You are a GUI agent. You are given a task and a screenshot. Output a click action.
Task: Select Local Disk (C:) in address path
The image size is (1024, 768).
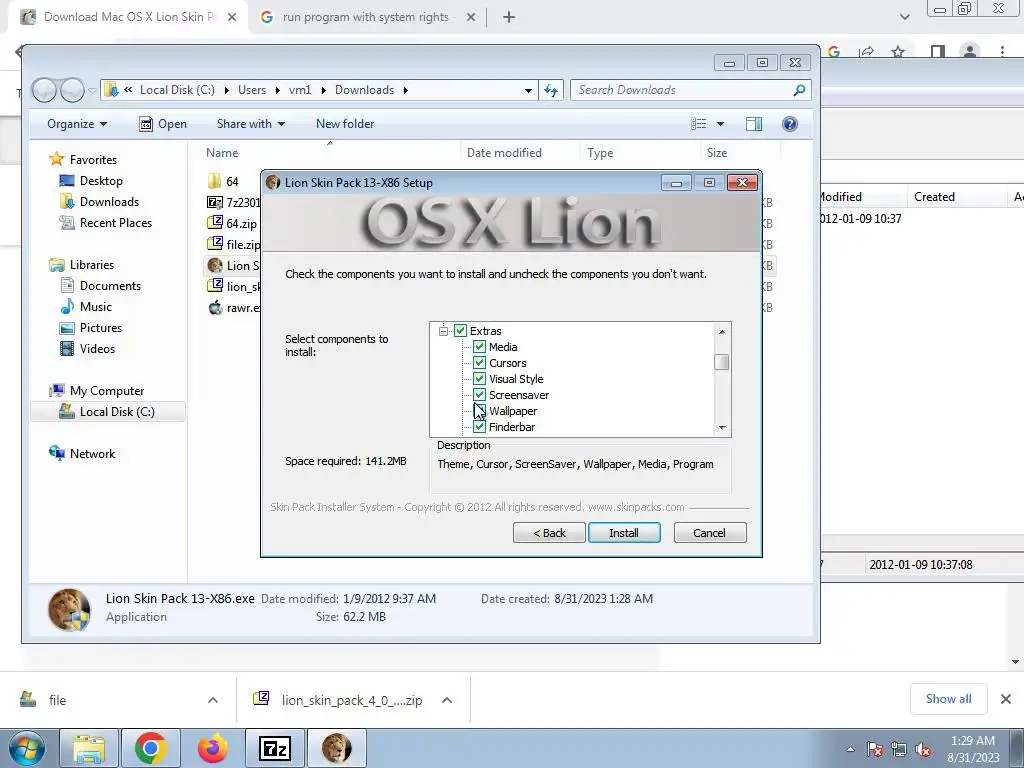click(177, 90)
